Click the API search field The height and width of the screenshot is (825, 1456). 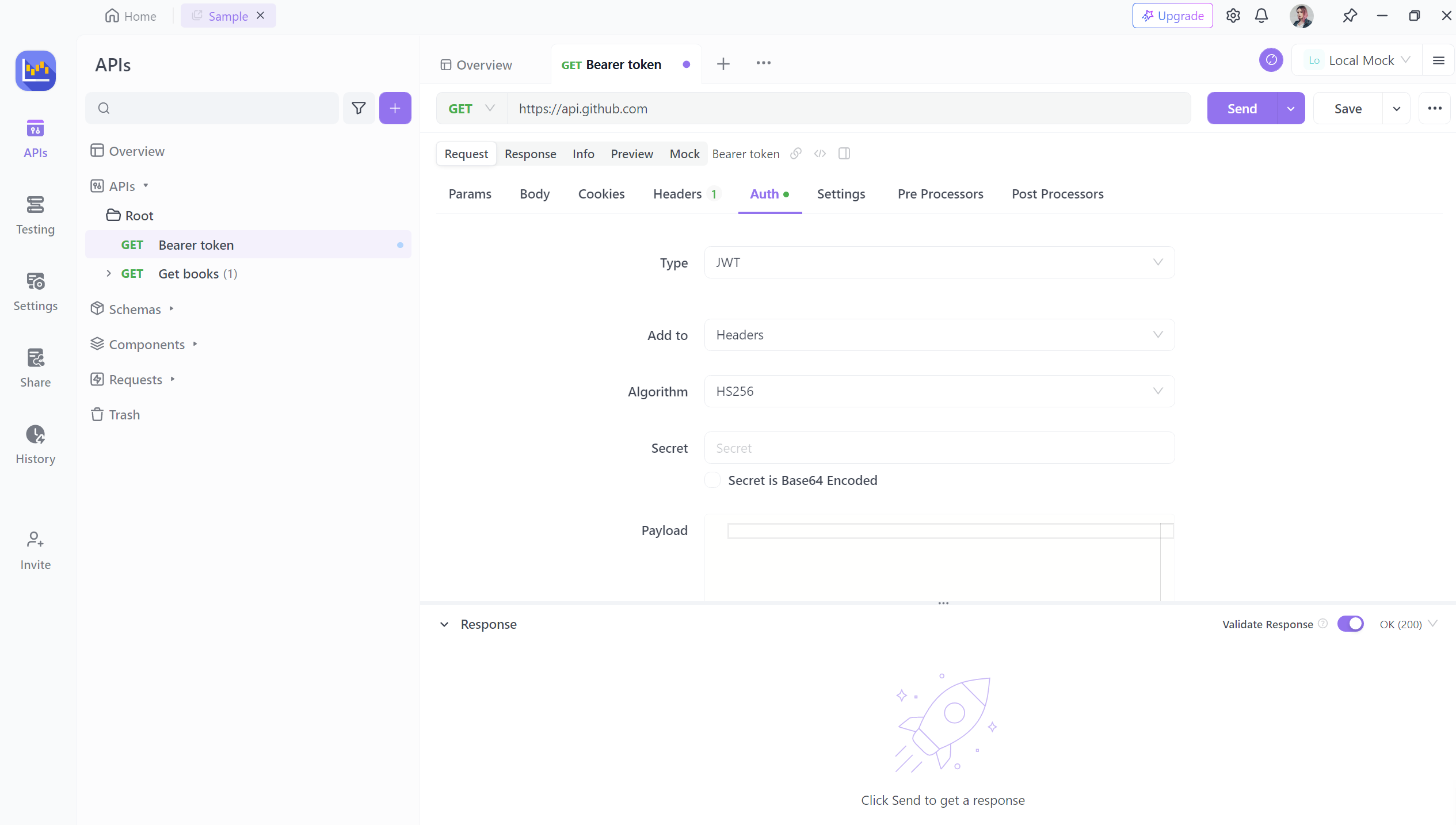212,108
